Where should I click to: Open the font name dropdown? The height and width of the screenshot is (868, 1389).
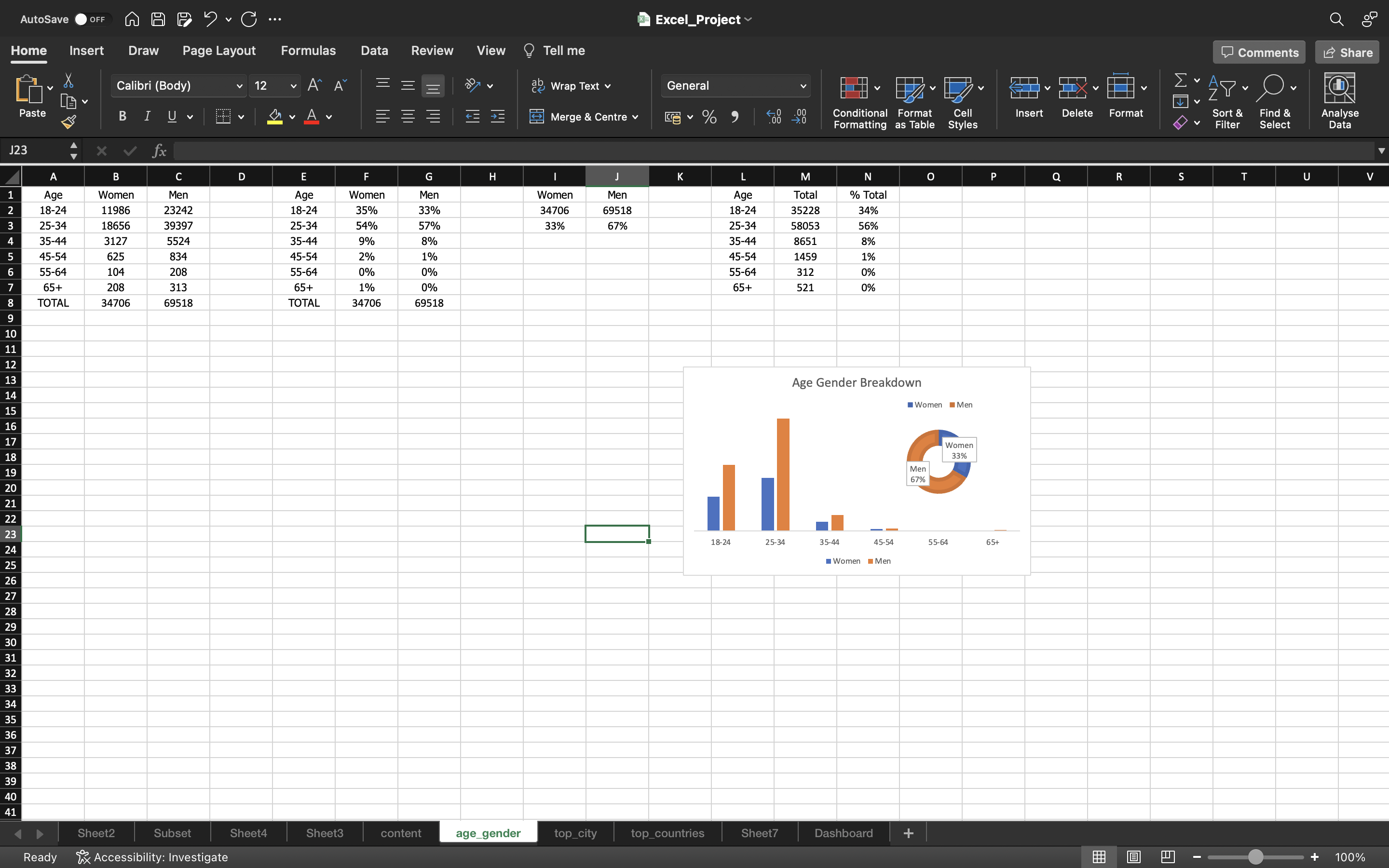pyautogui.click(x=239, y=86)
